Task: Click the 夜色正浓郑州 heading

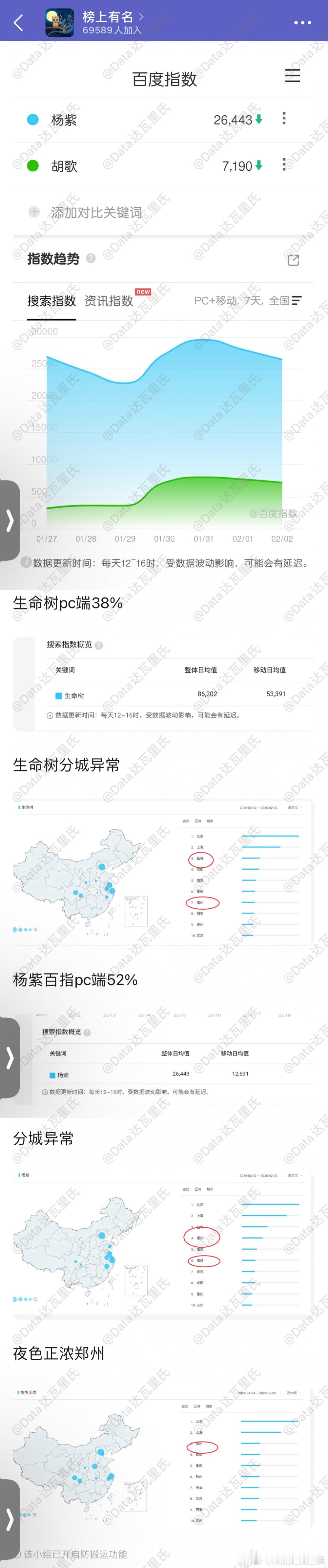Action: point(58,1353)
